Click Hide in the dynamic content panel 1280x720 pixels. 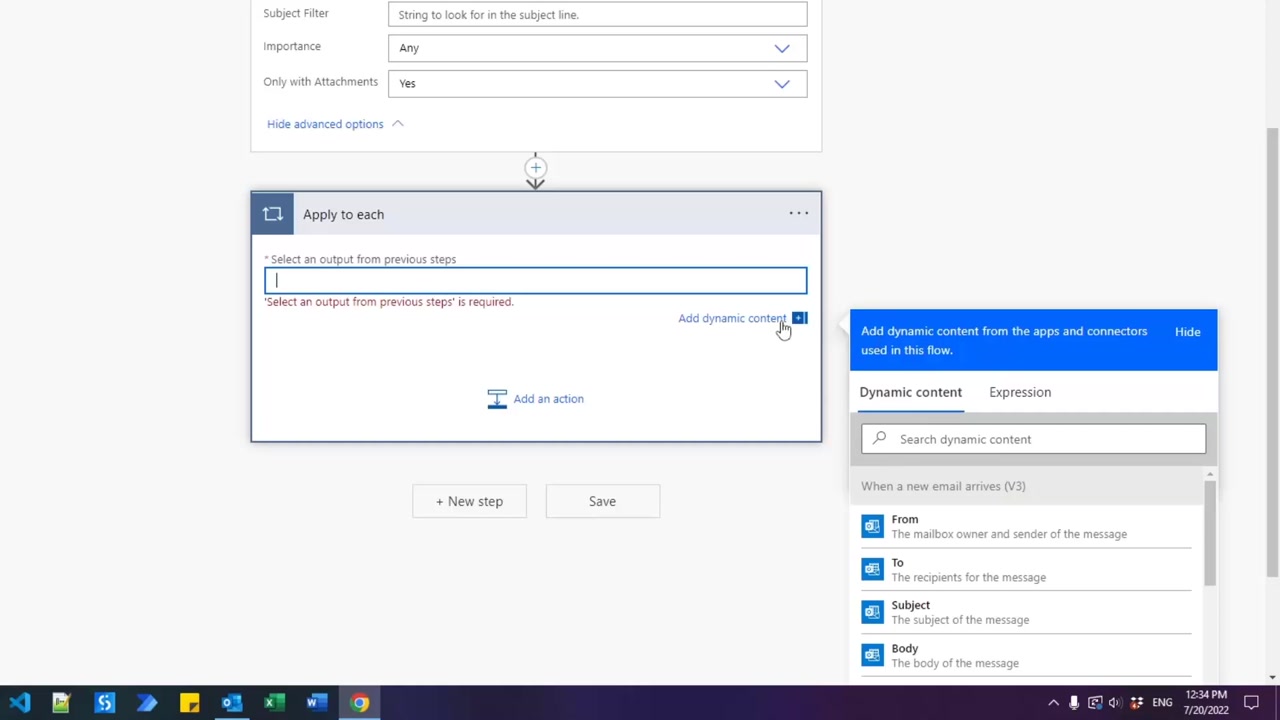[1187, 332]
